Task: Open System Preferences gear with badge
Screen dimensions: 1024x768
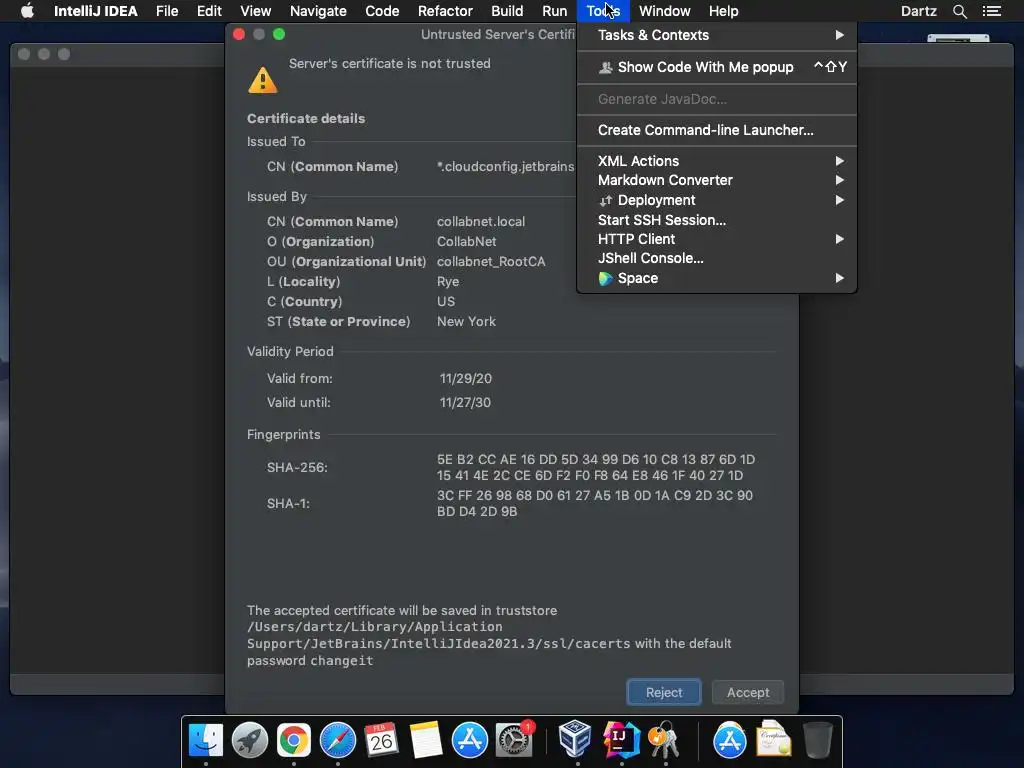Action: click(x=515, y=740)
